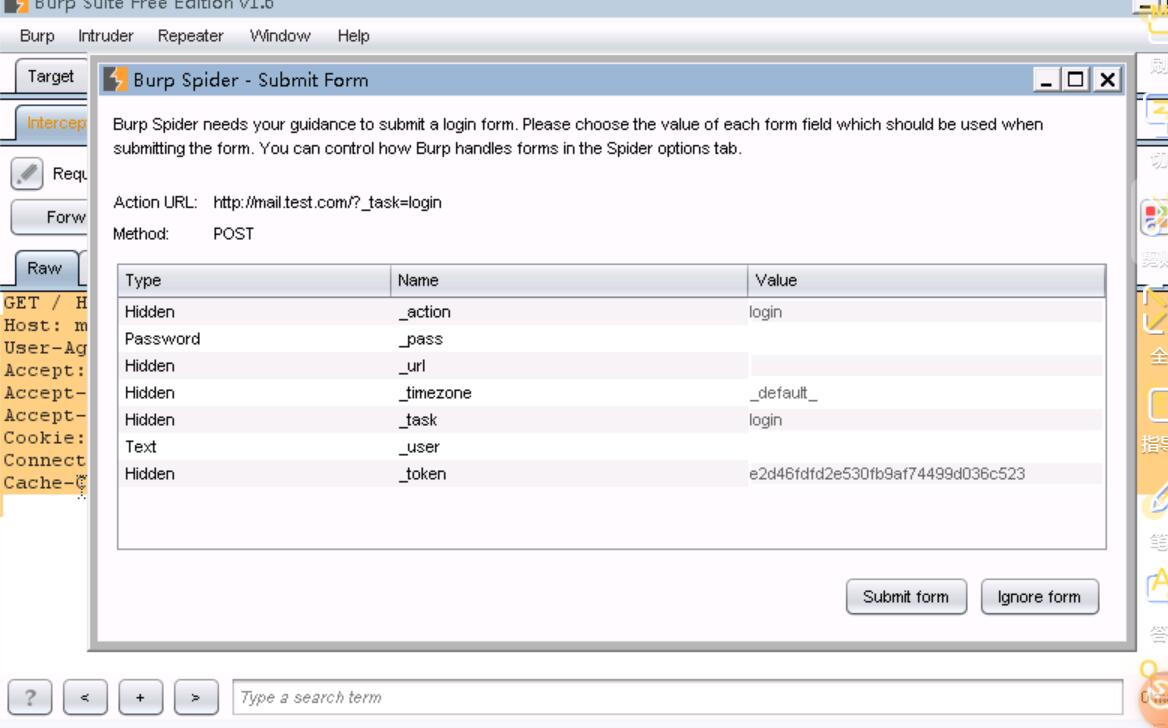Edit the empty _pass value cell

click(x=926, y=339)
